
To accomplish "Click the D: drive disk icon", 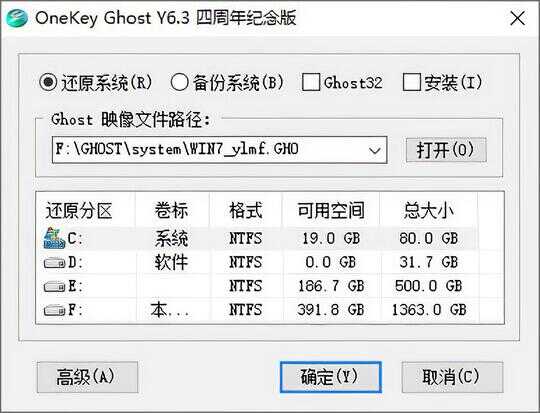I will point(54,263).
